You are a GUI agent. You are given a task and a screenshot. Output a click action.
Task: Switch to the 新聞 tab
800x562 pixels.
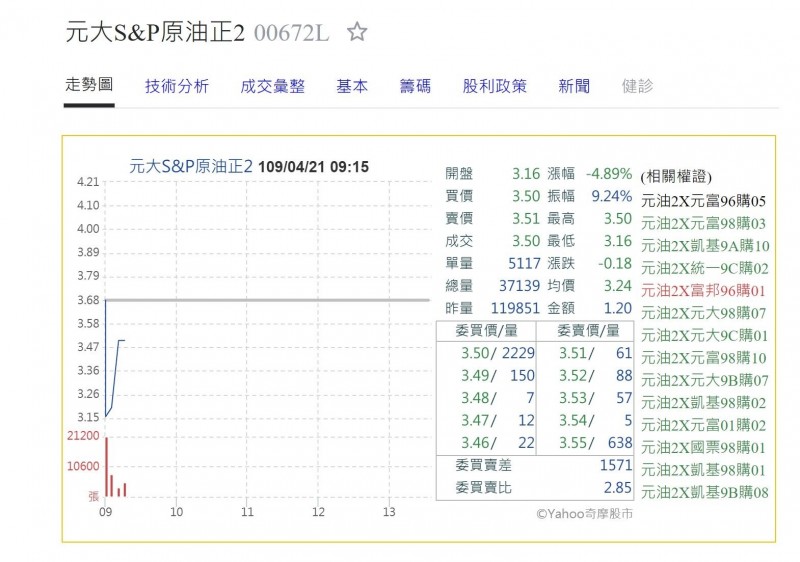click(x=574, y=86)
